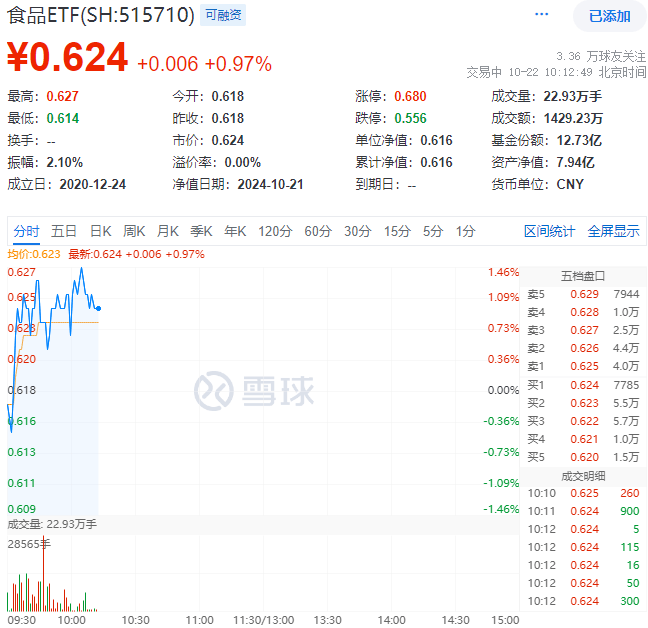Click the 五档盘口 order book header
648x628 pixels.
click(583, 276)
